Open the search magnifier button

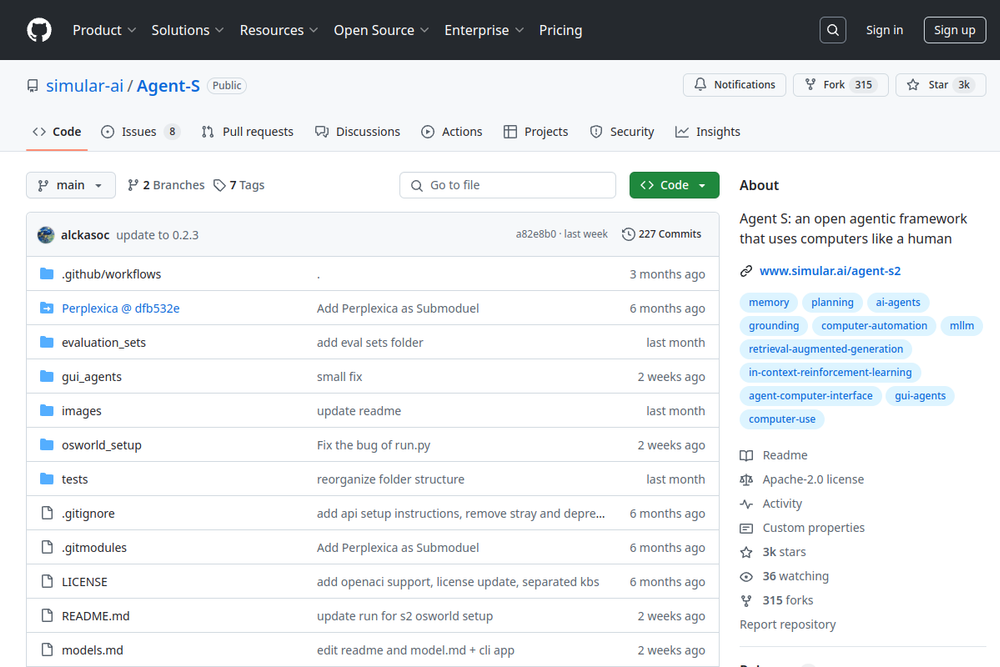pos(832,30)
